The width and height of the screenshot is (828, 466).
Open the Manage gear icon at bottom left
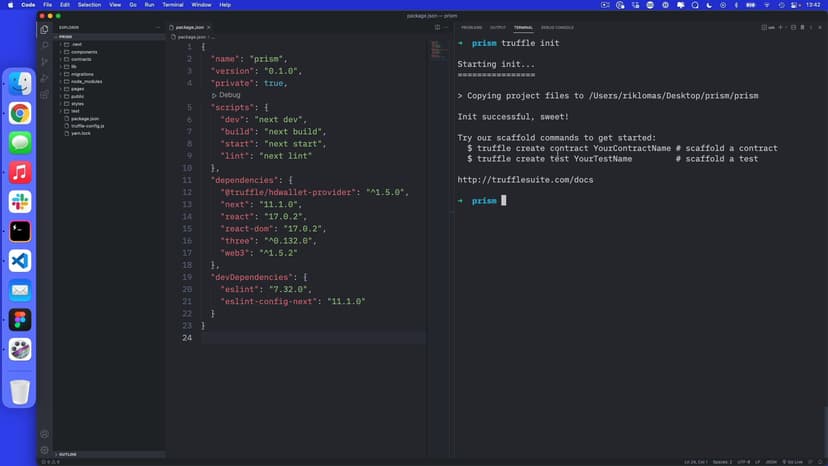[45, 450]
